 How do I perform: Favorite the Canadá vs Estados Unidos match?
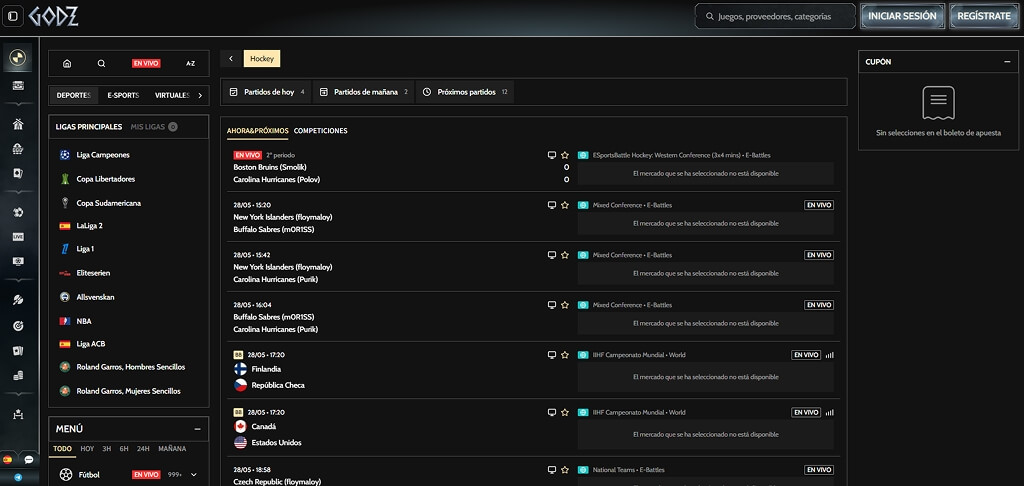click(x=565, y=412)
